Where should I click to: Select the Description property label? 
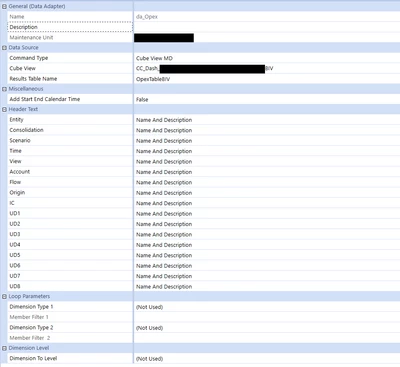click(x=24, y=27)
